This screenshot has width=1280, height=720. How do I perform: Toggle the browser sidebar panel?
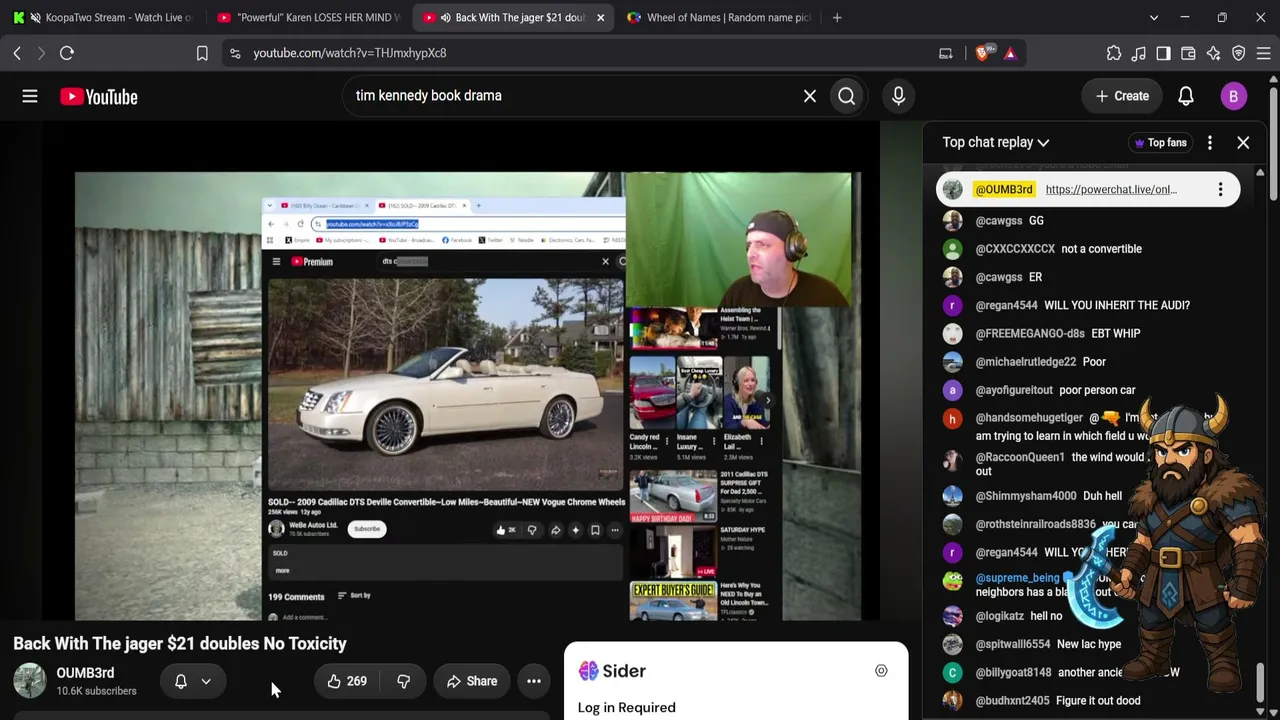coord(1163,53)
